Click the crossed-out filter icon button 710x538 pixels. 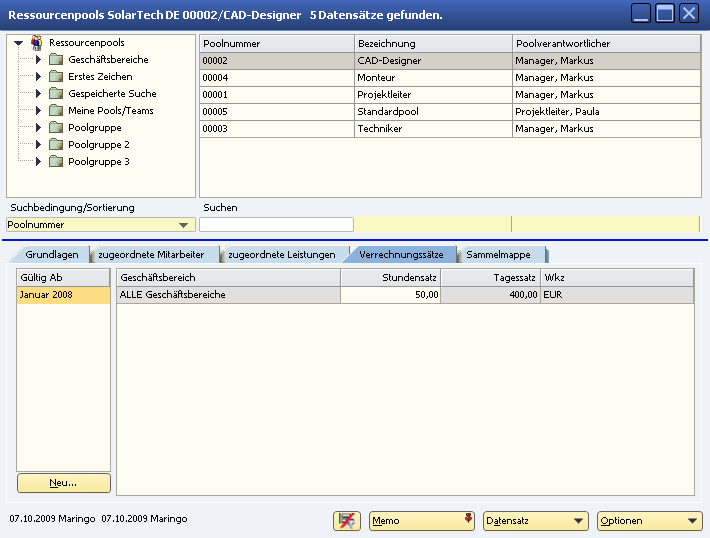347,521
